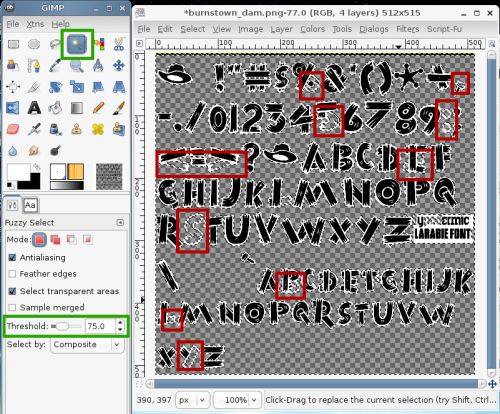Image resolution: width=500 pixels, height=414 pixels.
Task: Open the Colors menu
Action: tap(312, 29)
